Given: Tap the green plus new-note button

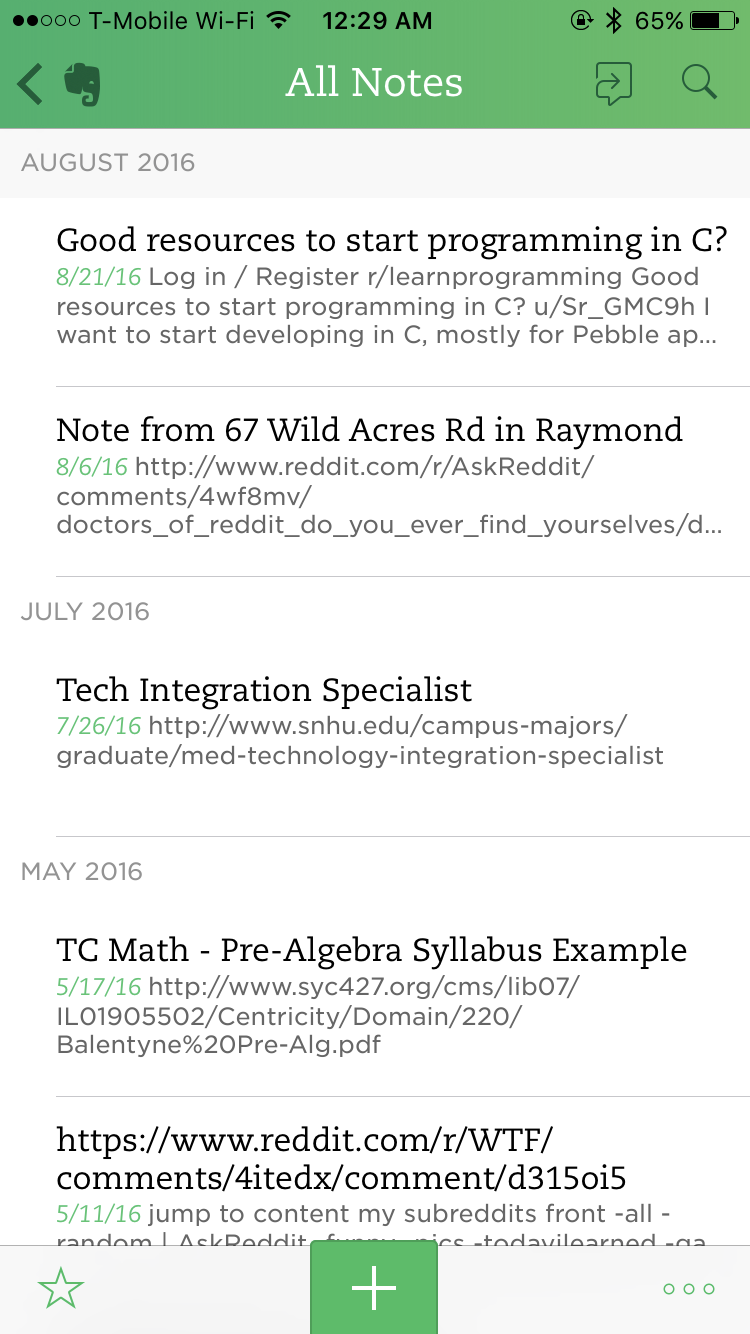Looking at the screenshot, I should (x=374, y=1289).
